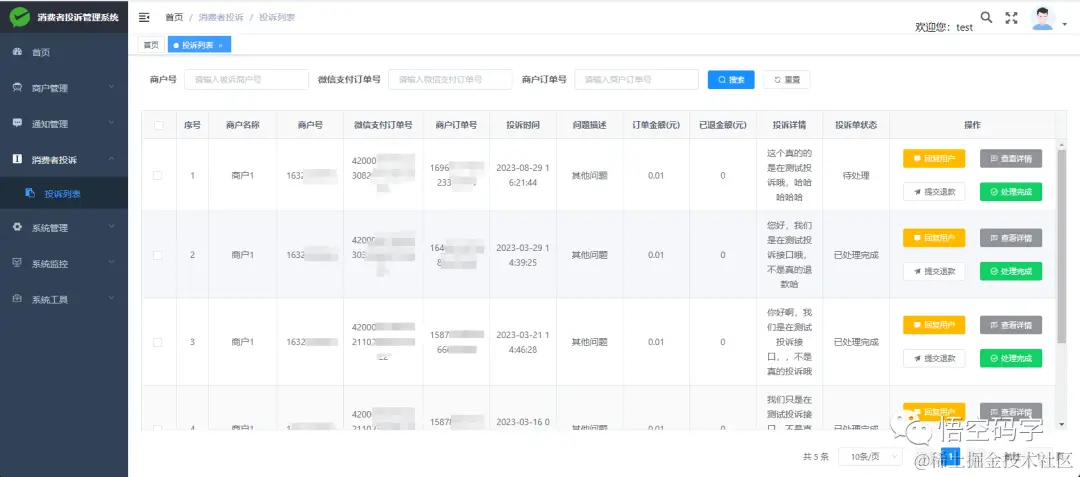Image resolution: width=1080 pixels, height=477 pixels.
Task: Open the header search magnifier icon
Action: pos(986,17)
